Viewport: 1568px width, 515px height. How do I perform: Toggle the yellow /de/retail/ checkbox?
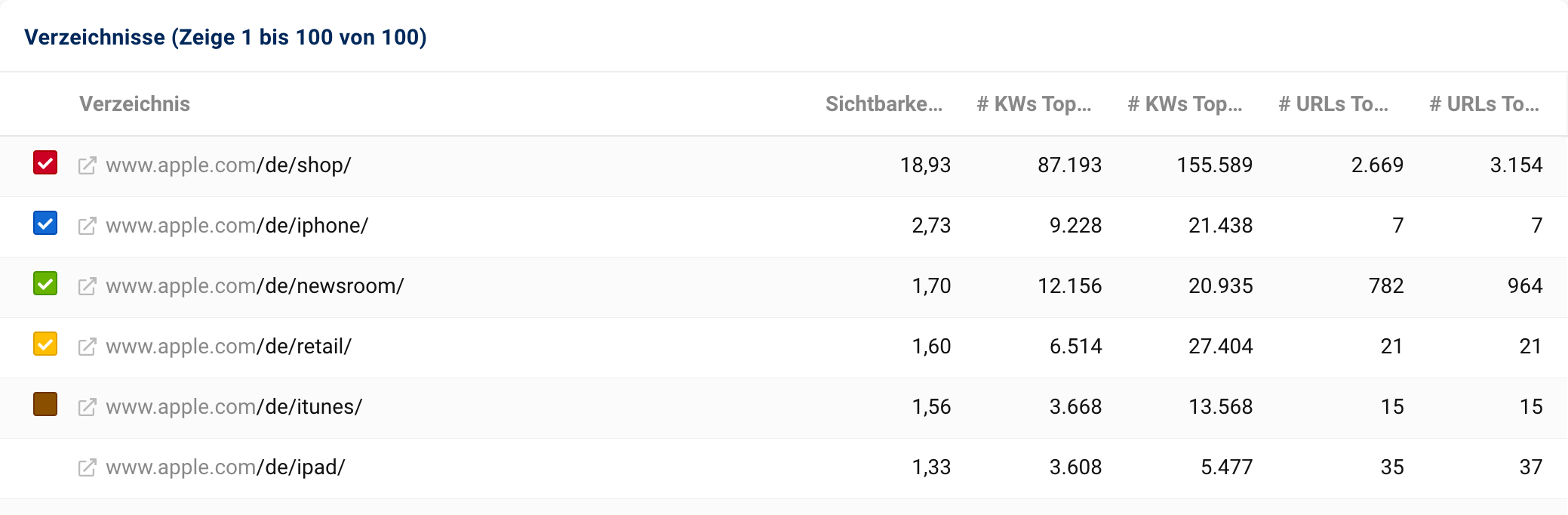tap(45, 344)
